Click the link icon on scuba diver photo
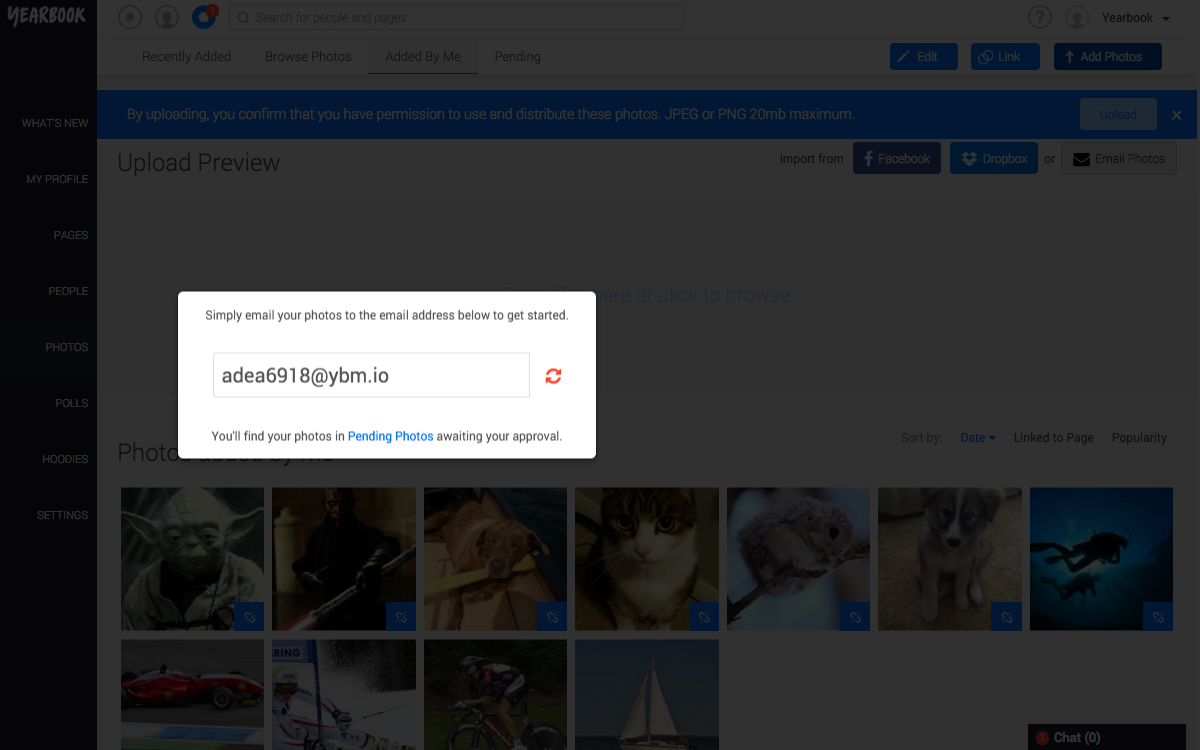 click(x=1159, y=617)
